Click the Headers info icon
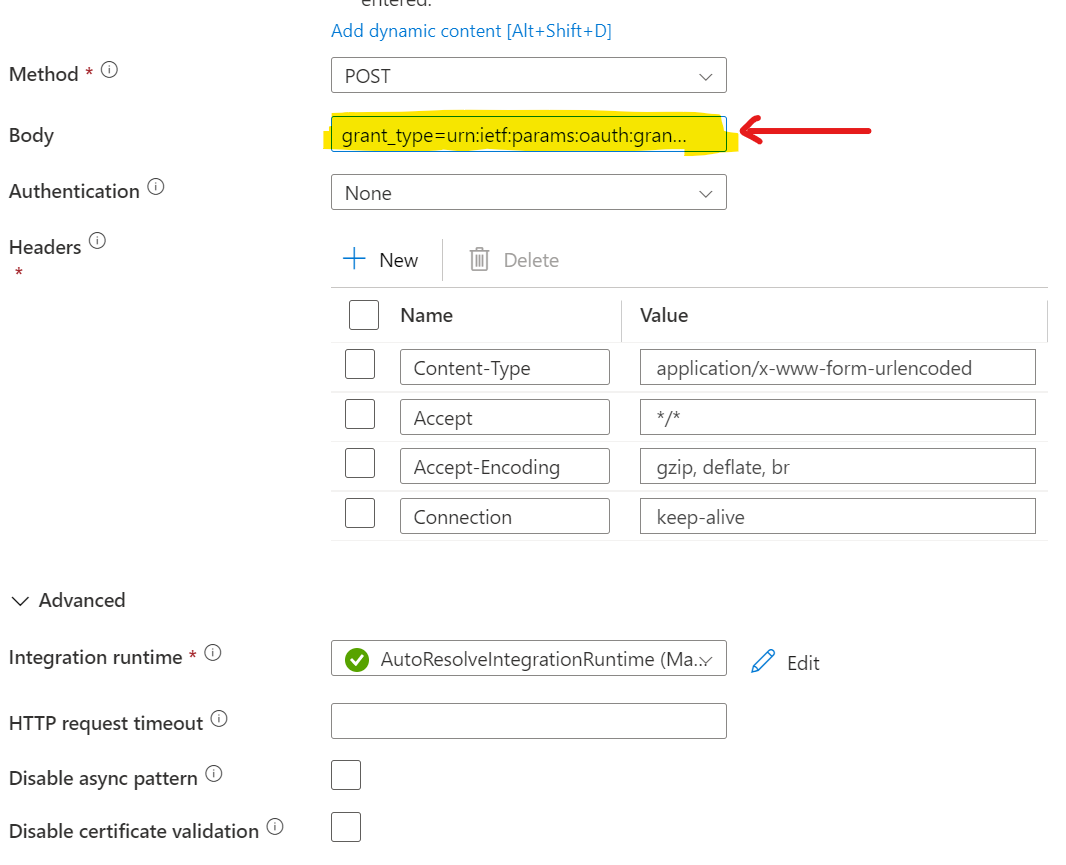Viewport: 1066px width, 865px height. [x=97, y=240]
